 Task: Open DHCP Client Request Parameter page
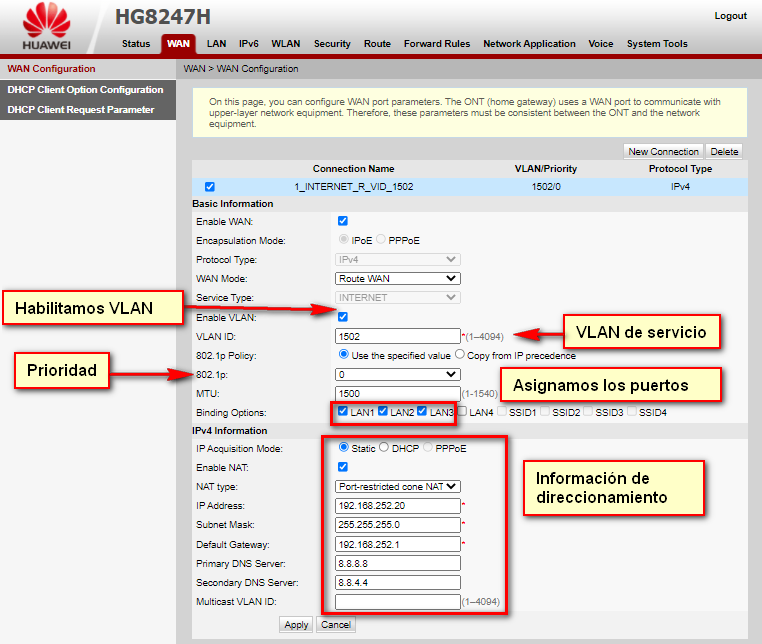coord(81,110)
